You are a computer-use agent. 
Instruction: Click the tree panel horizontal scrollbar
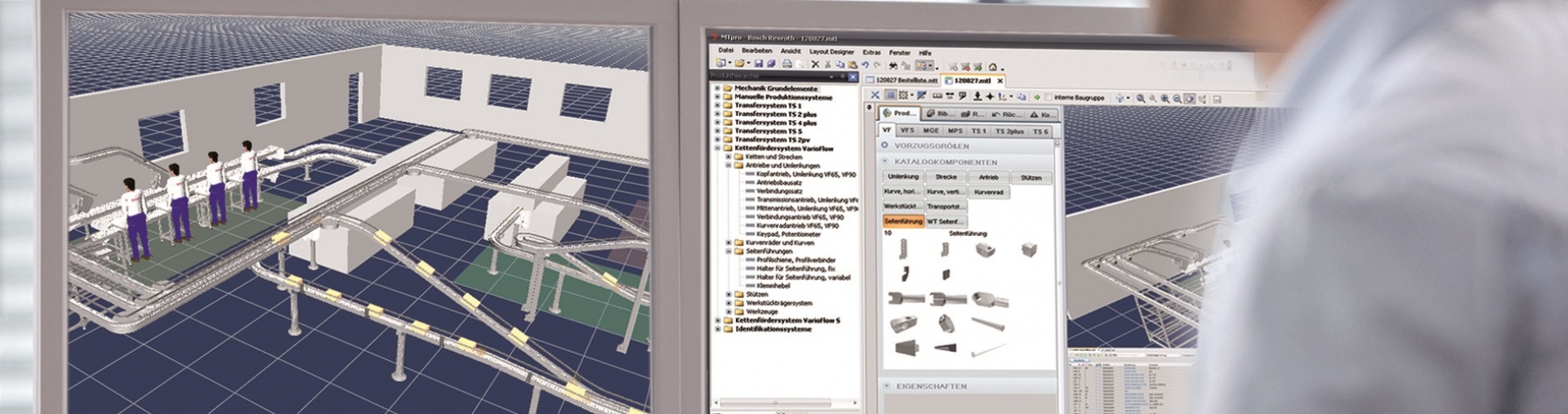click(x=784, y=403)
